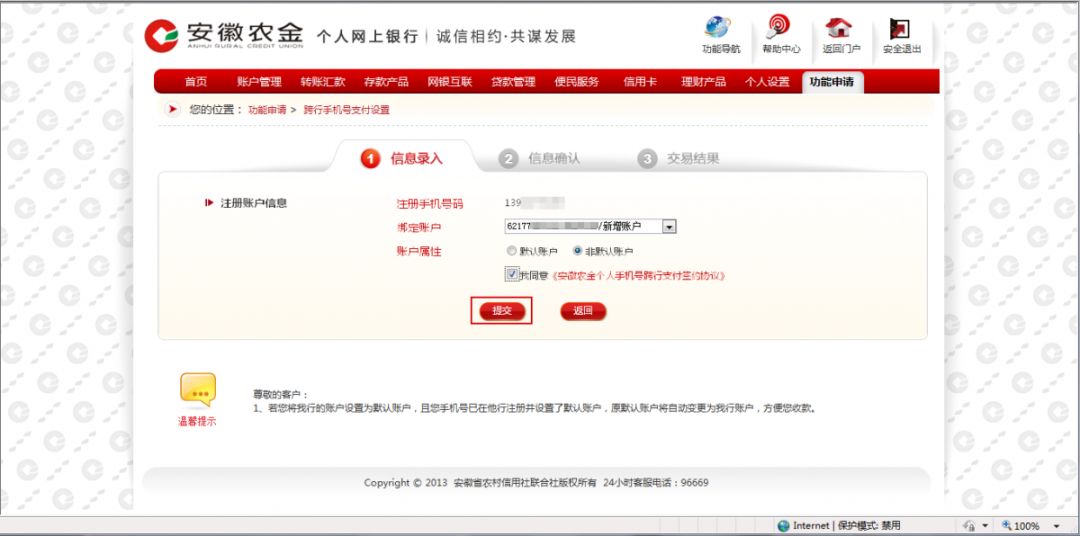Click the location arrow icon beside 您的位置
The height and width of the screenshot is (536, 1080).
coord(172,110)
